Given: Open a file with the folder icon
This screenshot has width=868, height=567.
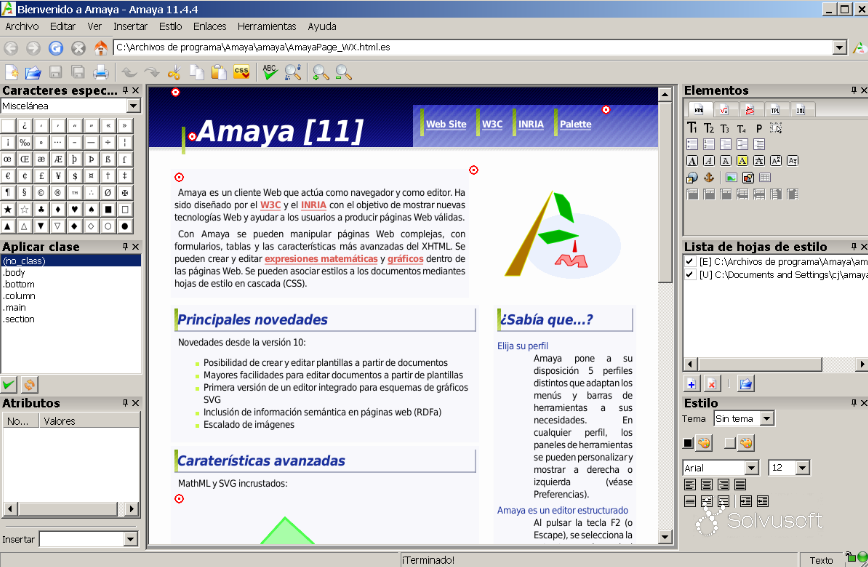Looking at the screenshot, I should point(33,72).
